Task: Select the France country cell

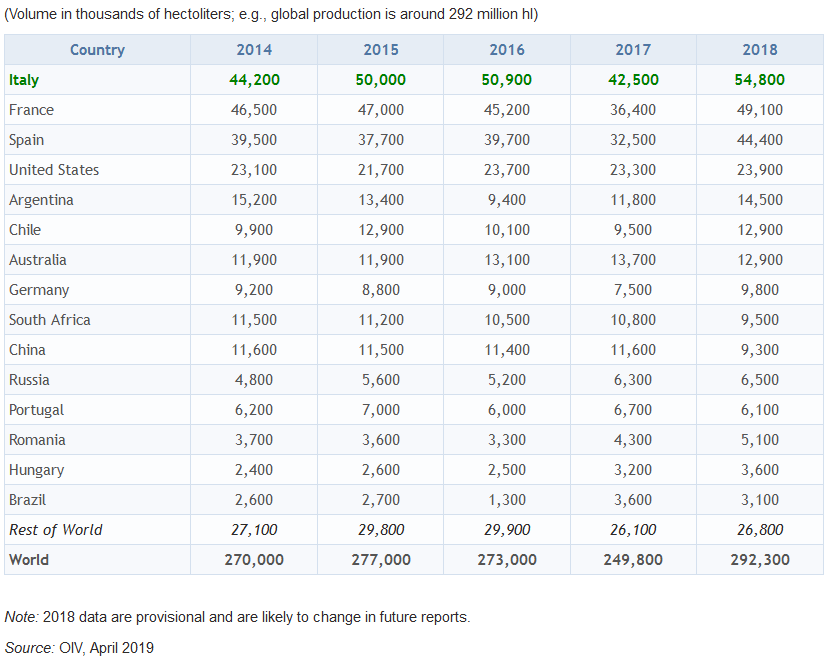Action: [31, 110]
